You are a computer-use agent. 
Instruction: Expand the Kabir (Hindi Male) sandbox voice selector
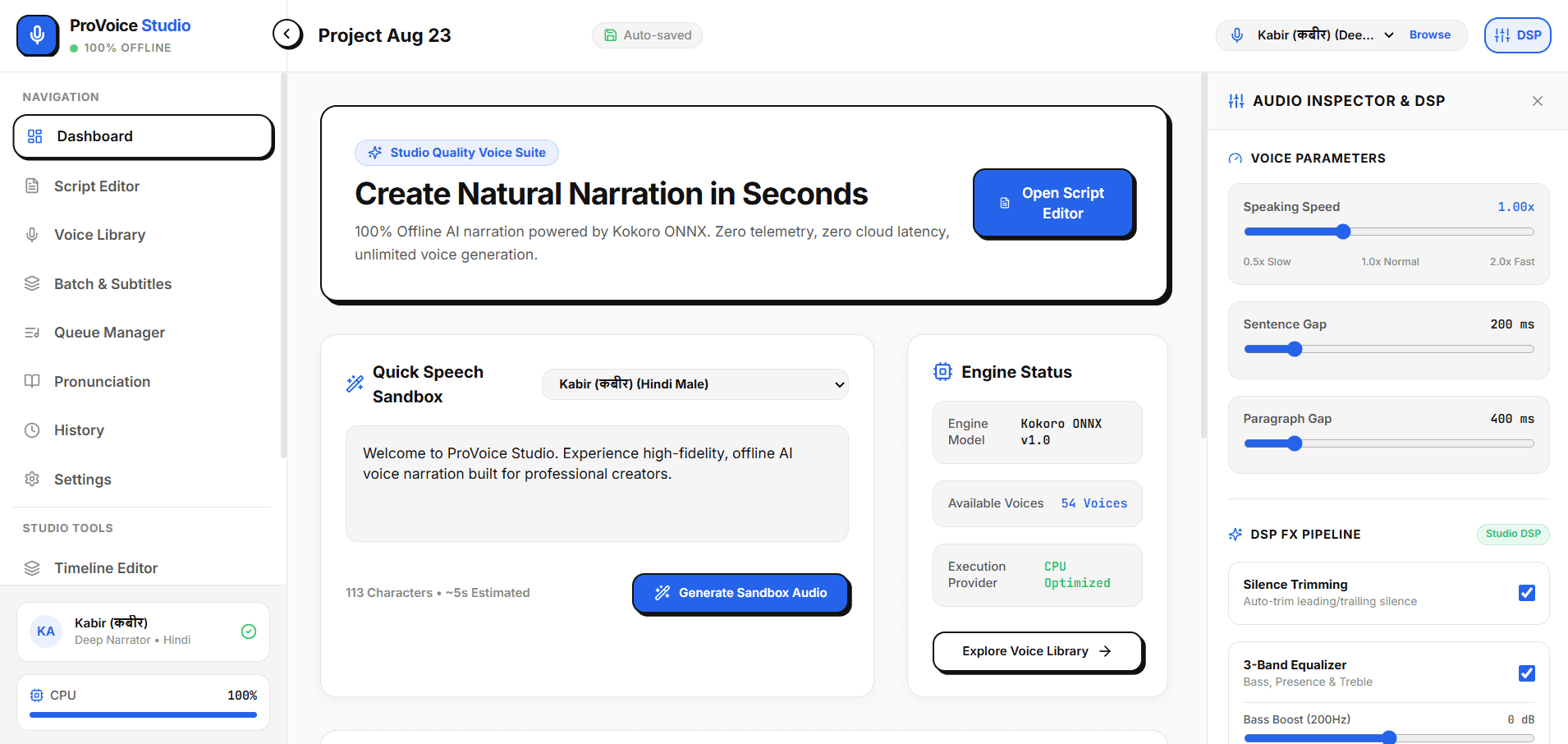tap(695, 384)
